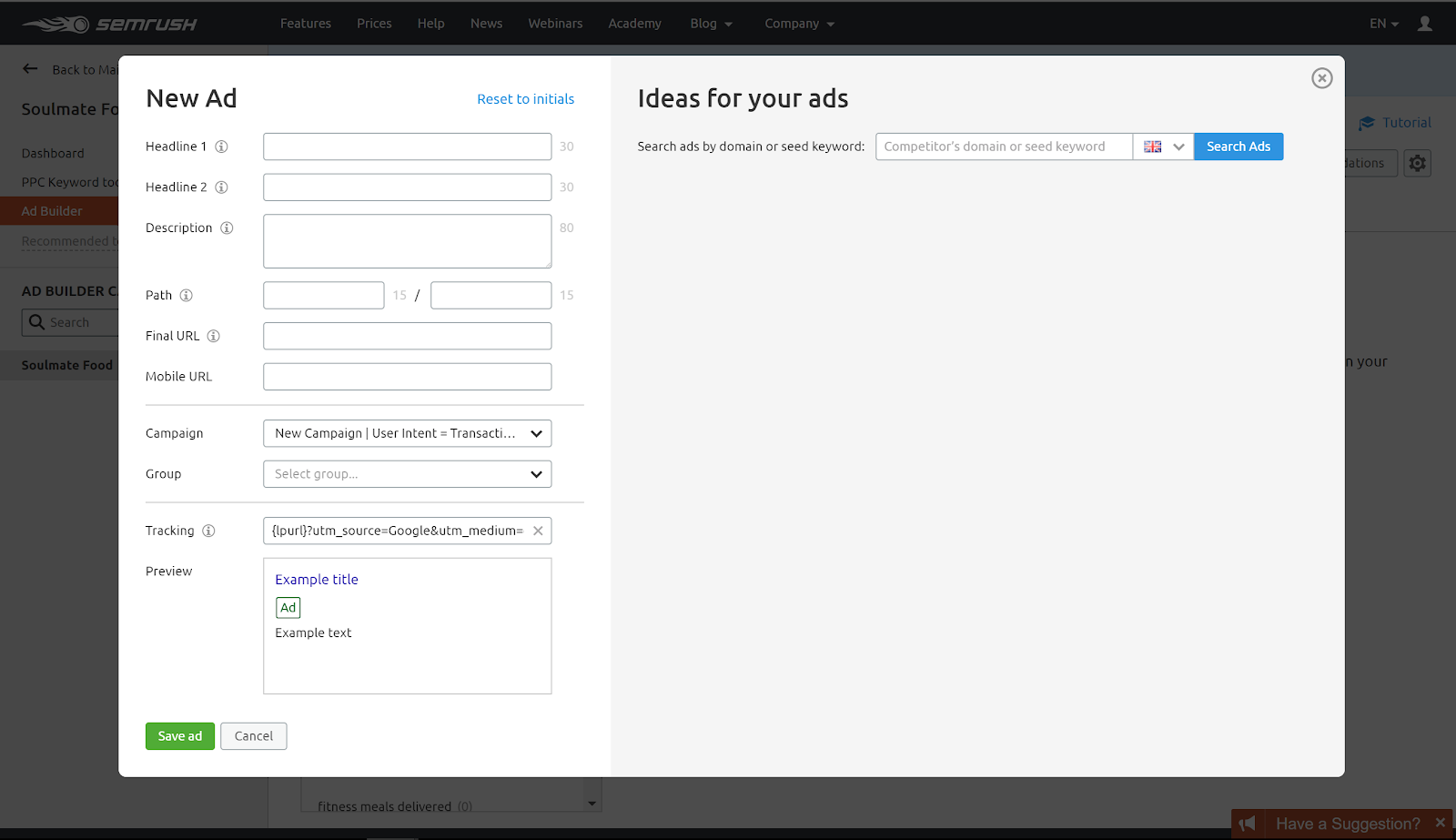
Task: Click the Cancel button
Action: 254,736
